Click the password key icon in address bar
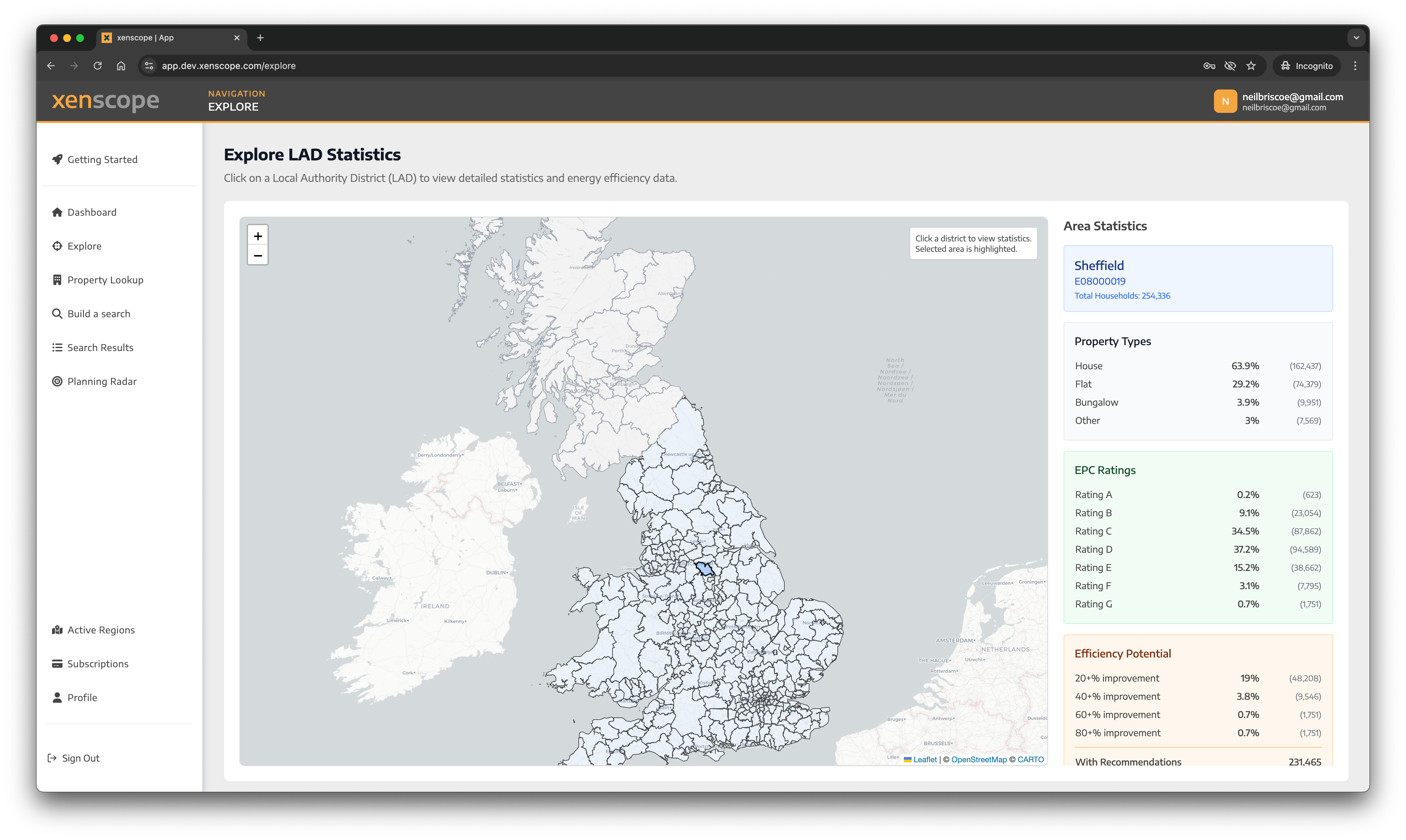The width and height of the screenshot is (1406, 840). tap(1209, 66)
